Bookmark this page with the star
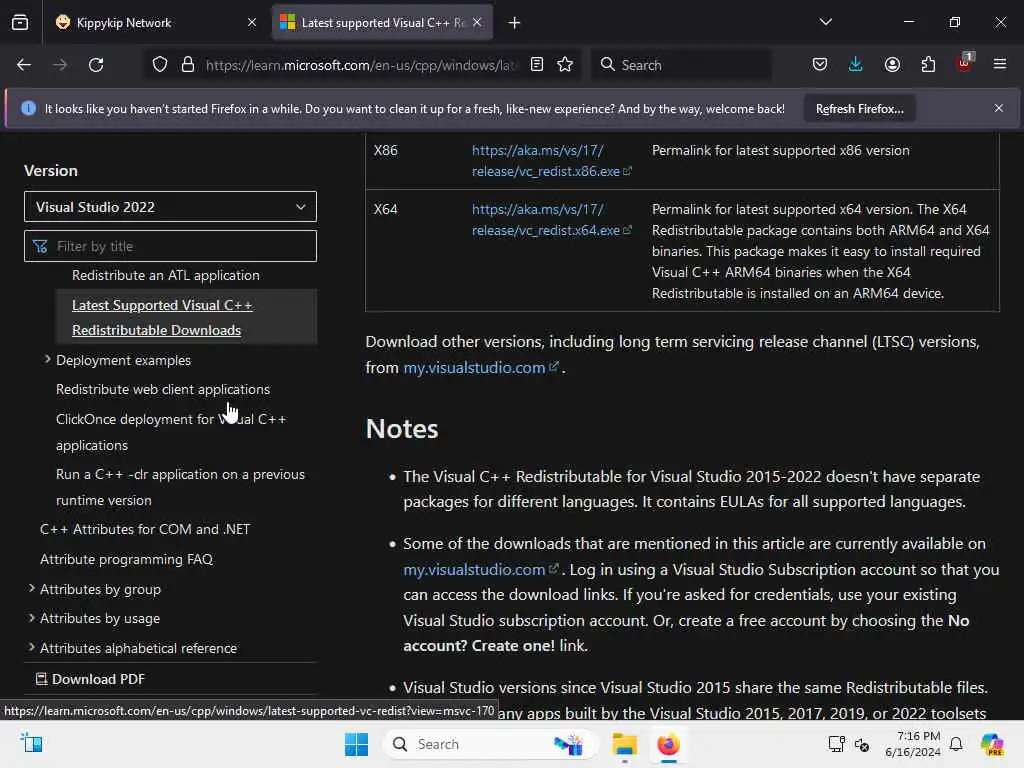Image resolution: width=1024 pixels, height=768 pixels. [x=566, y=65]
